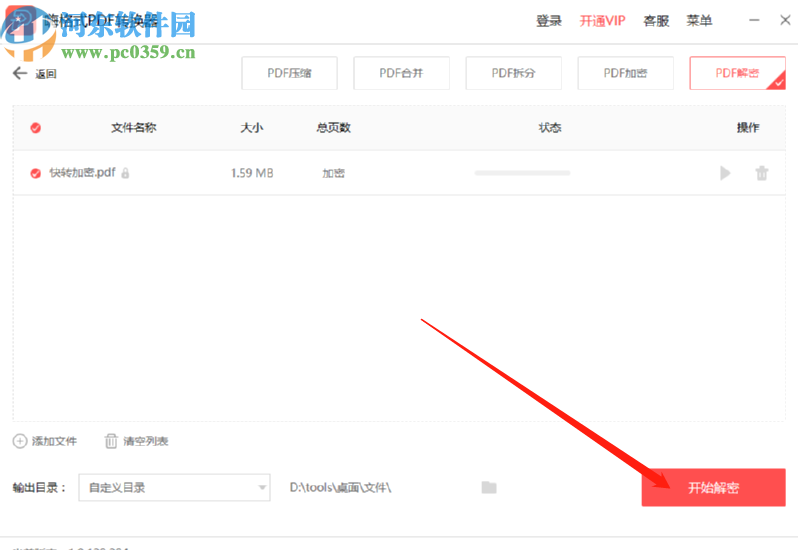The width and height of the screenshot is (798, 550).
Task: Go back with the 返回 arrow
Action: [20, 73]
